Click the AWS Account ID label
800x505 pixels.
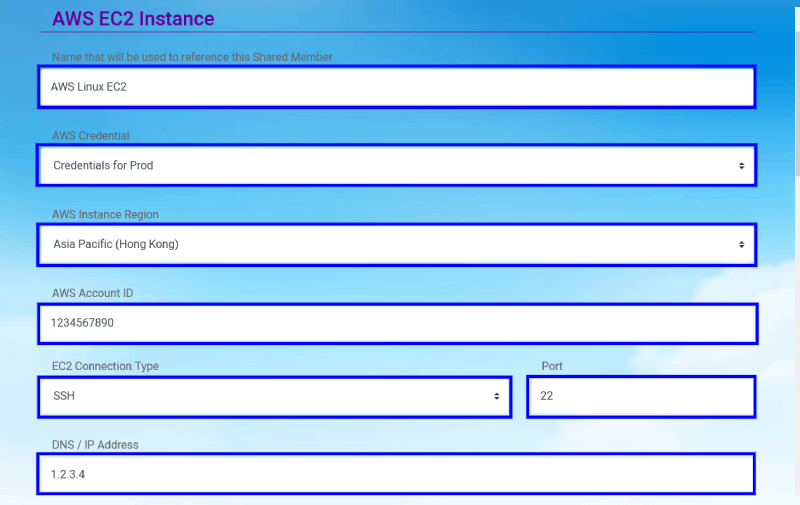pos(92,293)
